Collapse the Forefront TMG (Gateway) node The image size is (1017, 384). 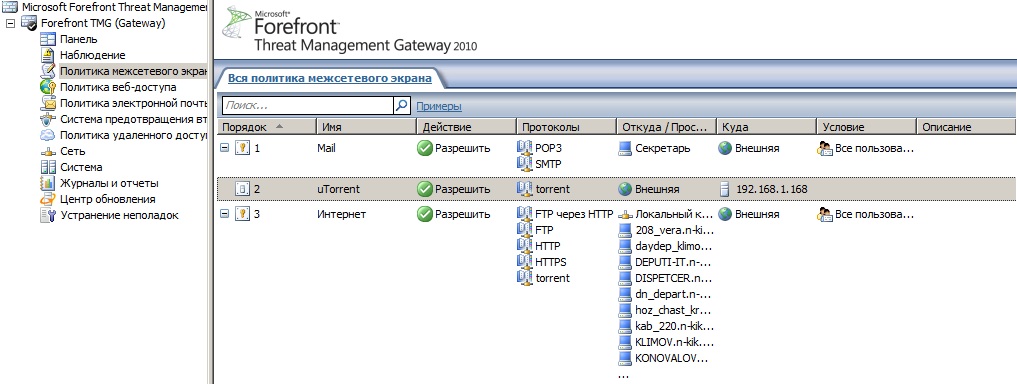click(x=10, y=23)
